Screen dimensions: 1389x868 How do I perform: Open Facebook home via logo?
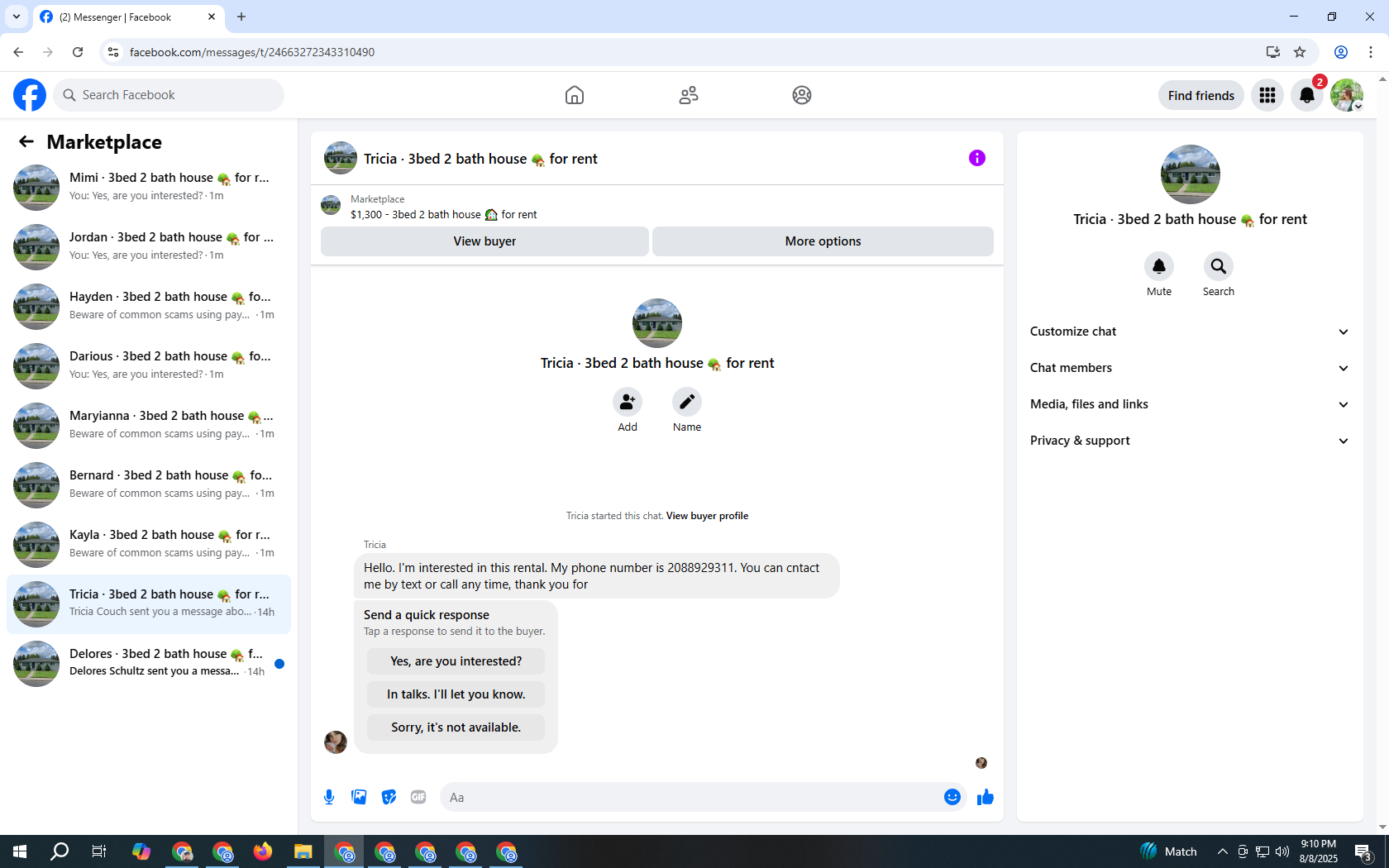click(30, 95)
